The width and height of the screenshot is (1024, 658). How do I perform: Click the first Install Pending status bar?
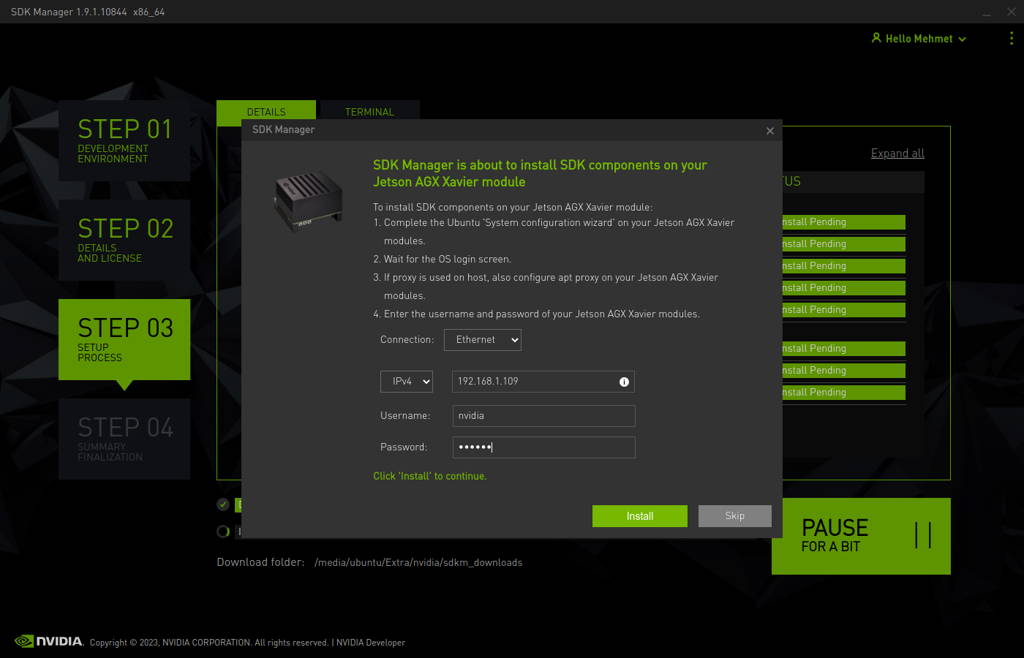pos(843,222)
